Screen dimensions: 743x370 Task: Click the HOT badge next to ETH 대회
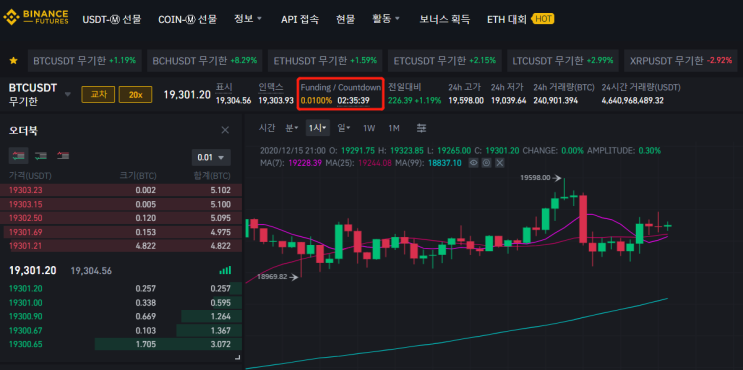click(543, 19)
